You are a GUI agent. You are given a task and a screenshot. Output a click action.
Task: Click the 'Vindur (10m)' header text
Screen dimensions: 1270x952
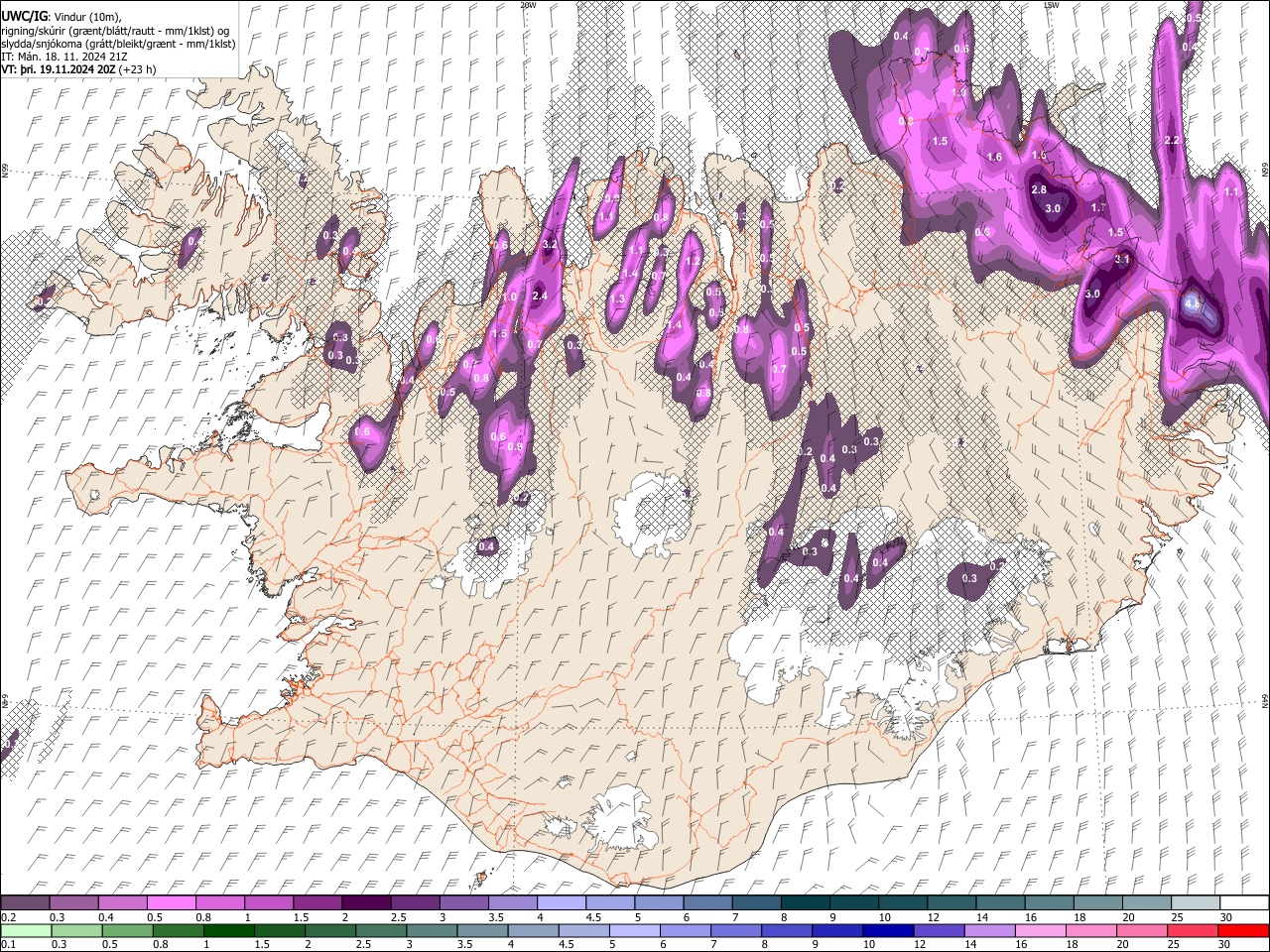(x=86, y=17)
